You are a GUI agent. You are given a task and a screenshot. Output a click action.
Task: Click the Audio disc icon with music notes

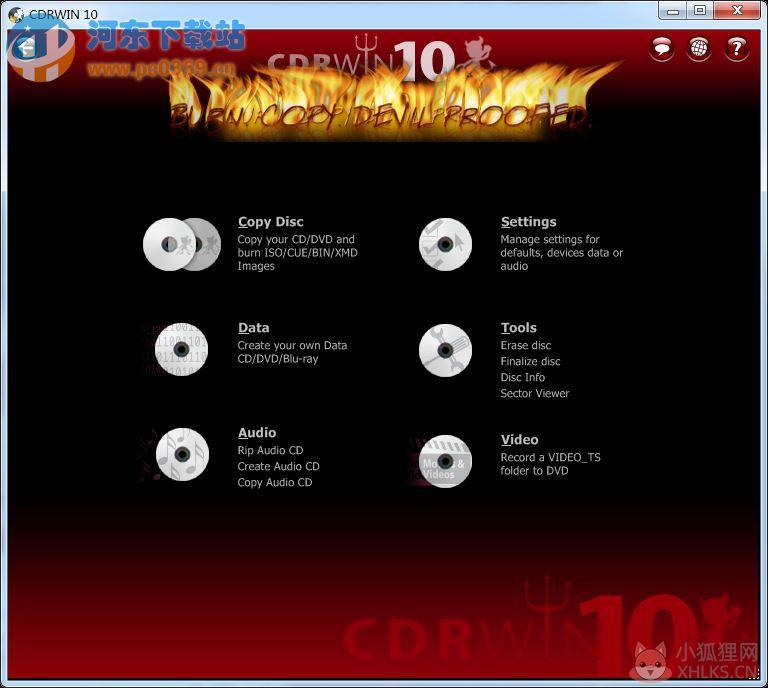point(182,454)
